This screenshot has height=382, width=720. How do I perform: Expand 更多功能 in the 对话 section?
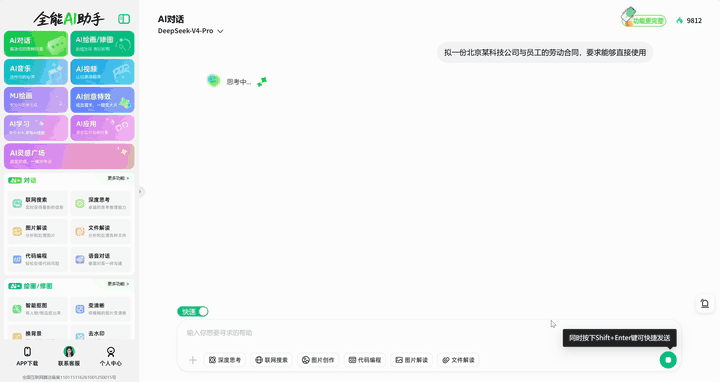118,178
